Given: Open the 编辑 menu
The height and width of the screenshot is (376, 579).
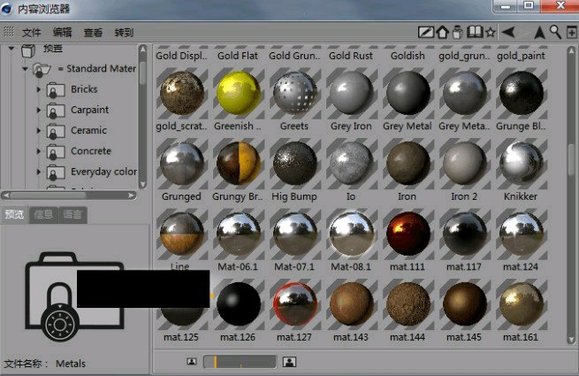Looking at the screenshot, I should (62, 33).
